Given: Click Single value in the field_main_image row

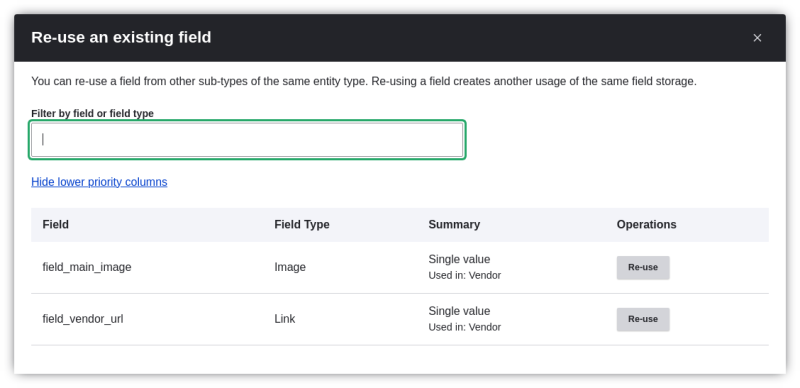Looking at the screenshot, I should [459, 259].
